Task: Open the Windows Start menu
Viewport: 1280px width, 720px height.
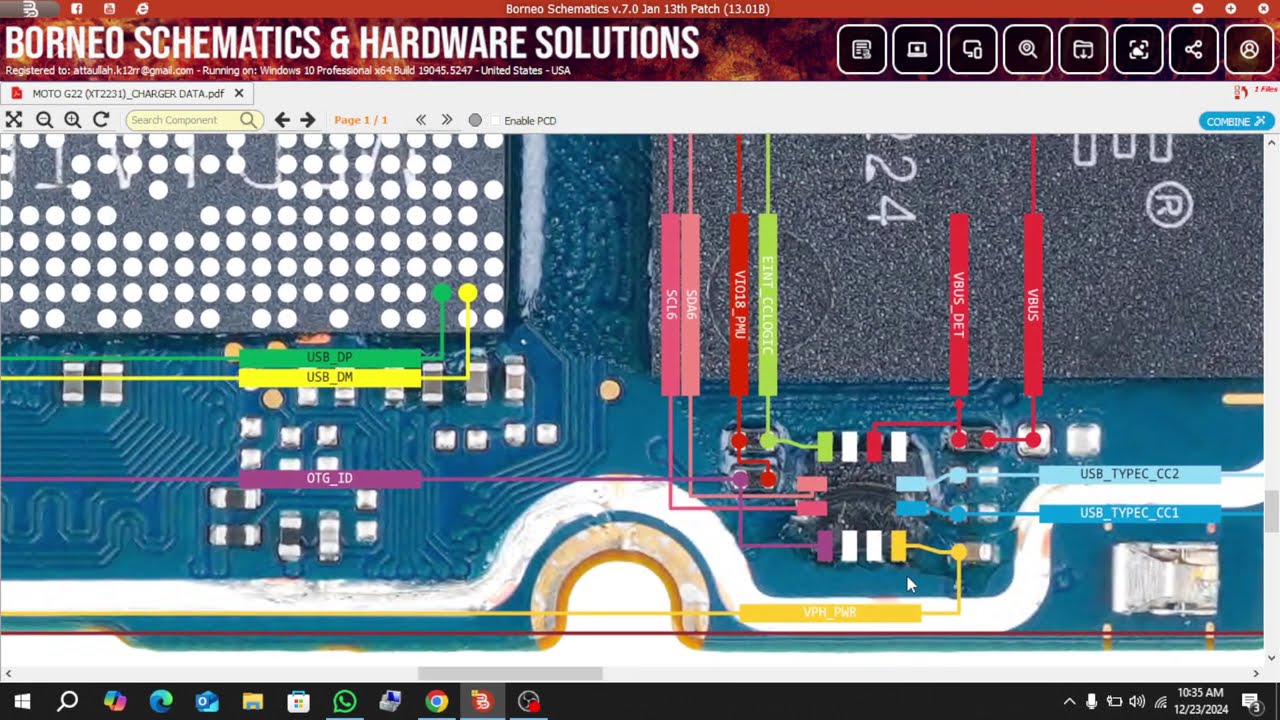Action: tap(21, 701)
